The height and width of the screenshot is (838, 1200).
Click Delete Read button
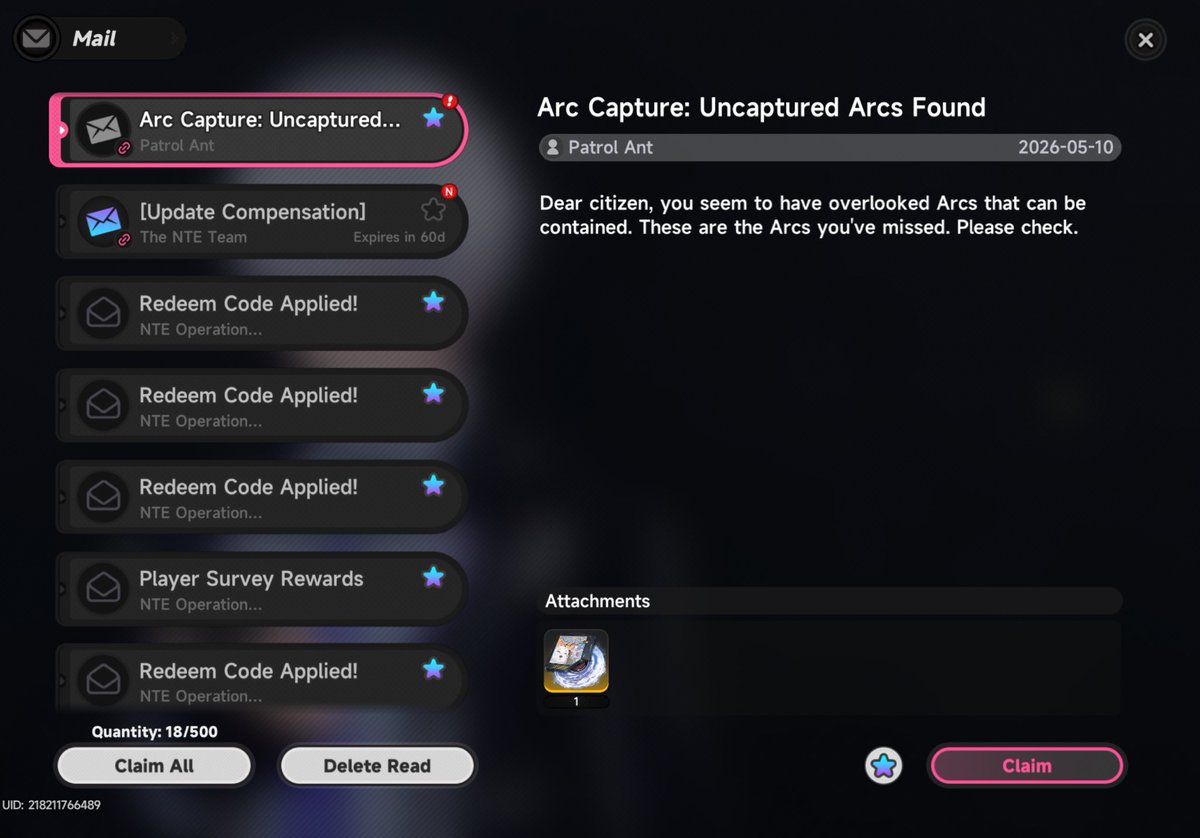(x=377, y=766)
